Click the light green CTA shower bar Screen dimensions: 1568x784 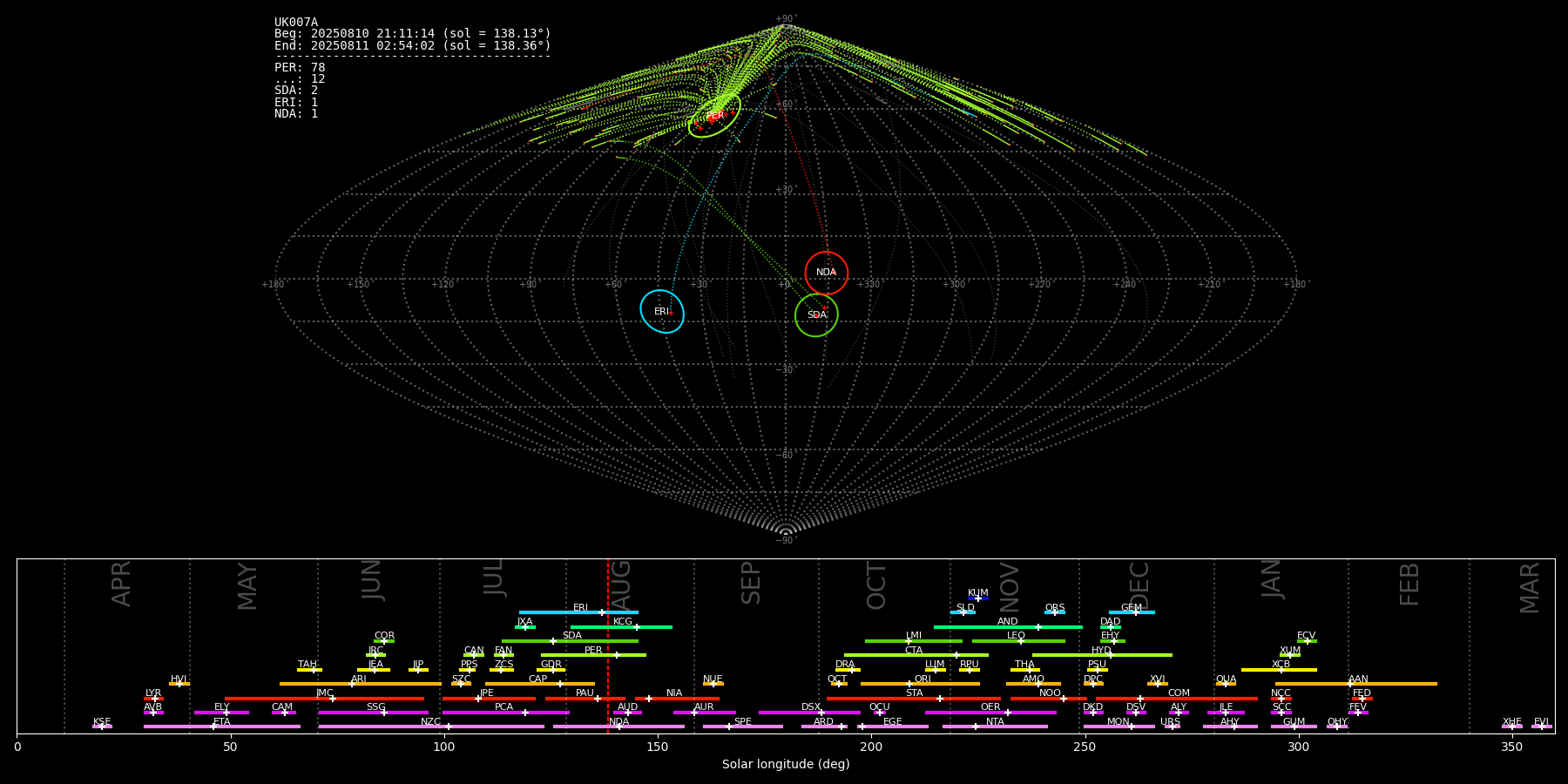click(x=916, y=655)
